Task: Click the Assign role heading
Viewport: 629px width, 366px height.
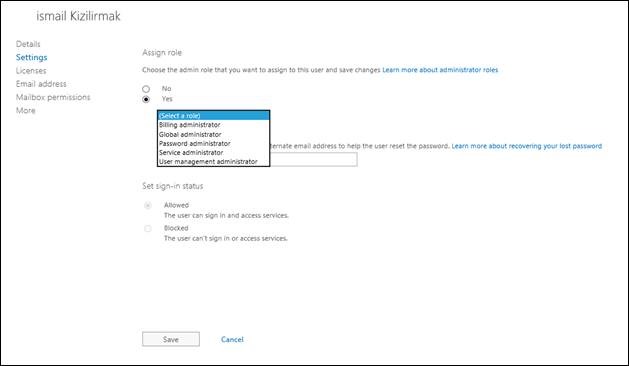Action: click(162, 53)
